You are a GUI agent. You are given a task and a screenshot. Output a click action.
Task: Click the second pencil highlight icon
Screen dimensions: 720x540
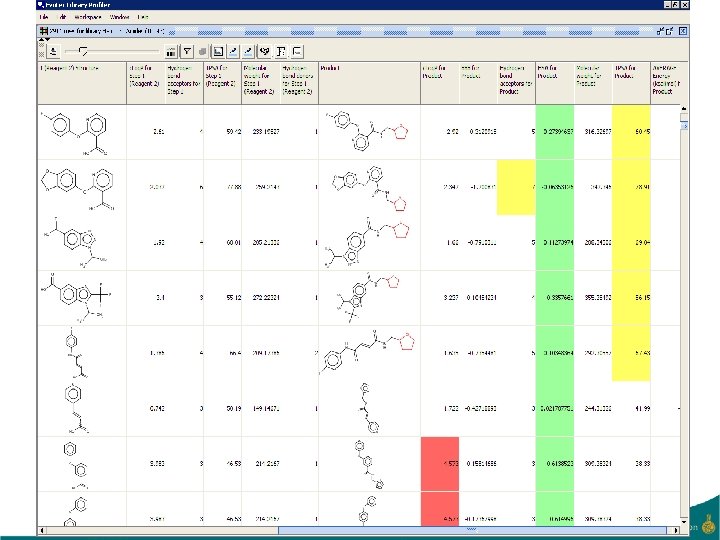[249, 51]
